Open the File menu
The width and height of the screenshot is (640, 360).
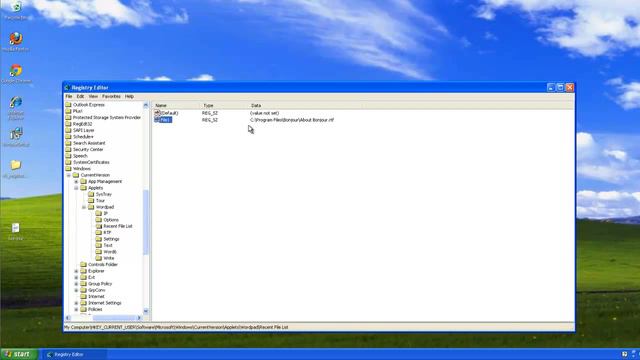[69, 96]
